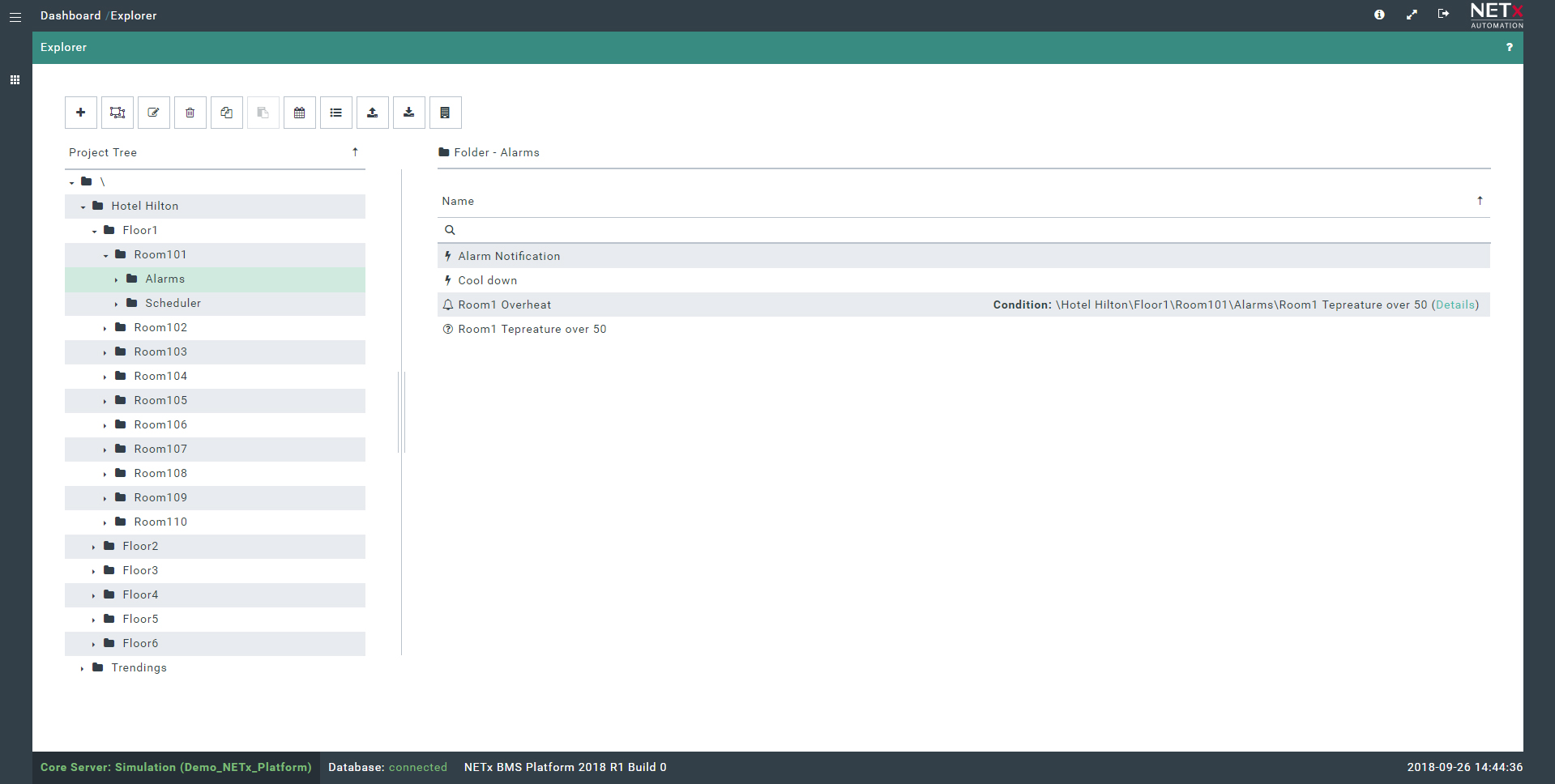Collapse the Floor1 node
Screen dimensions: 1555x784
tap(94, 231)
